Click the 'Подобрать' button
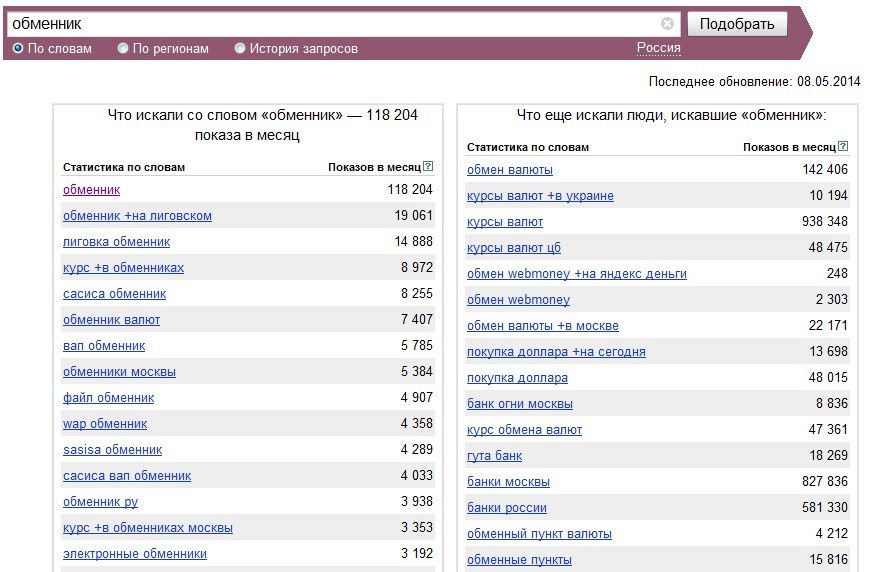Image resolution: width=869 pixels, height=572 pixels. click(x=737, y=24)
